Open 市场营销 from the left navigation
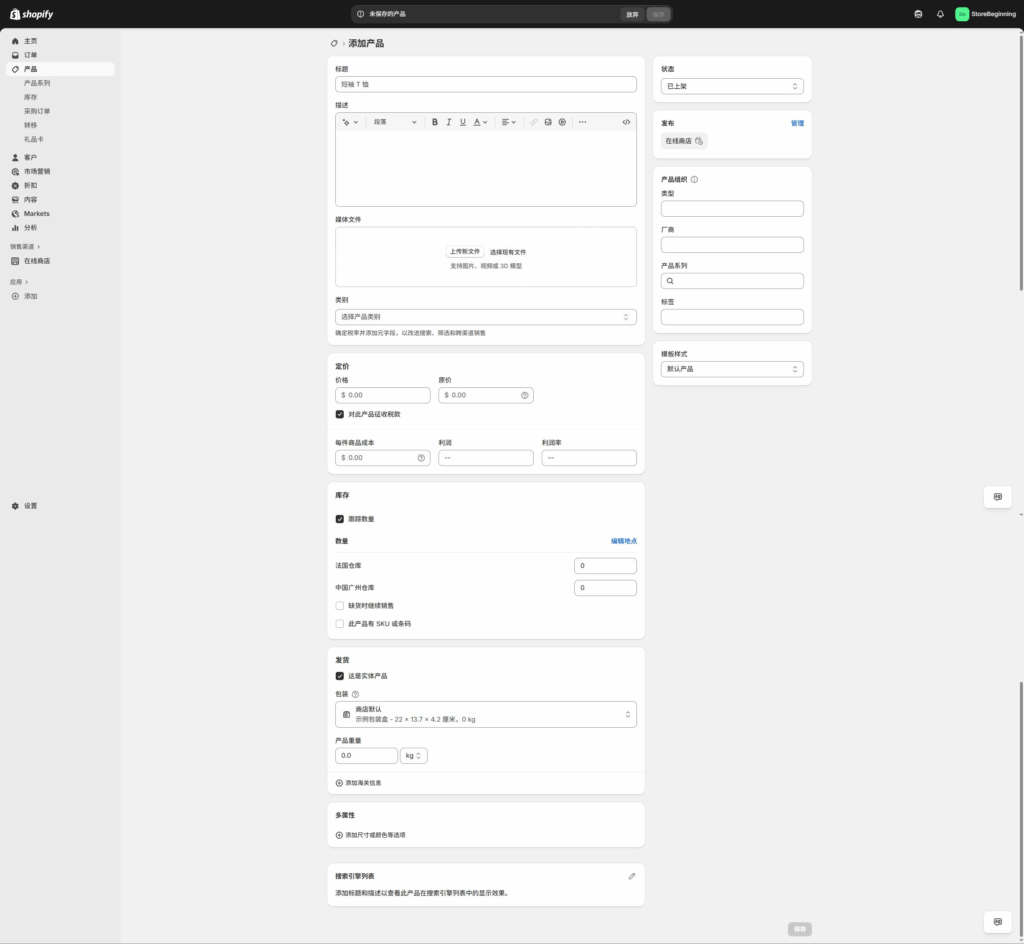 tap(37, 171)
